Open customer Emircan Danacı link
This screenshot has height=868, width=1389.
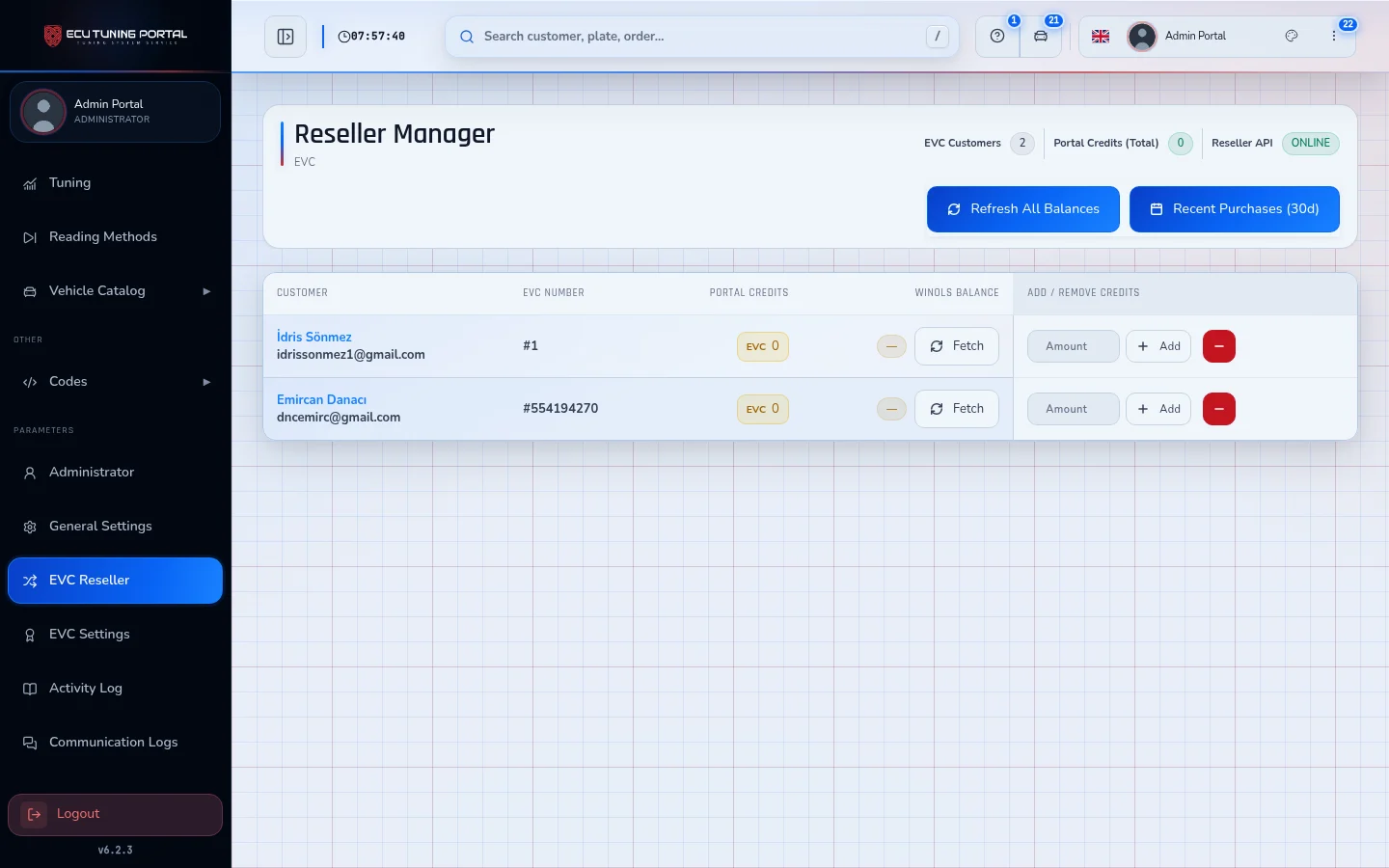321,399
